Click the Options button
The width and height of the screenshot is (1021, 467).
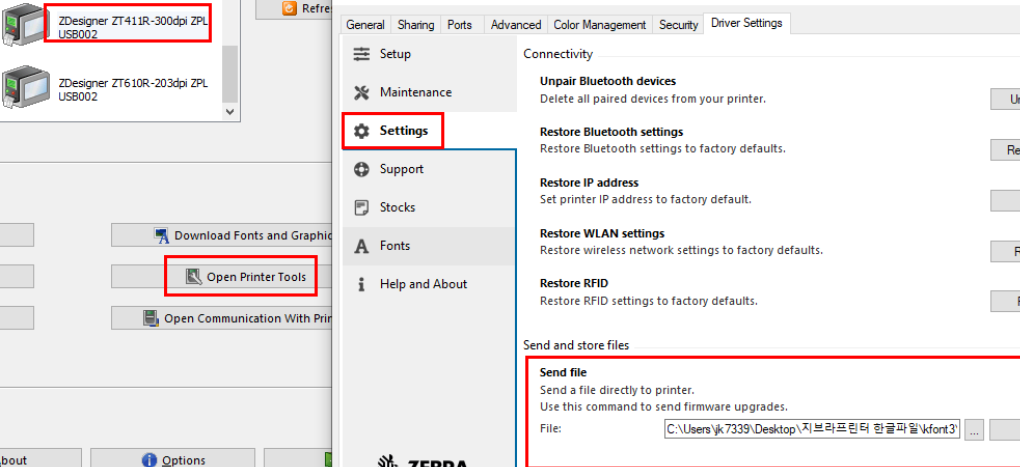coord(173,459)
